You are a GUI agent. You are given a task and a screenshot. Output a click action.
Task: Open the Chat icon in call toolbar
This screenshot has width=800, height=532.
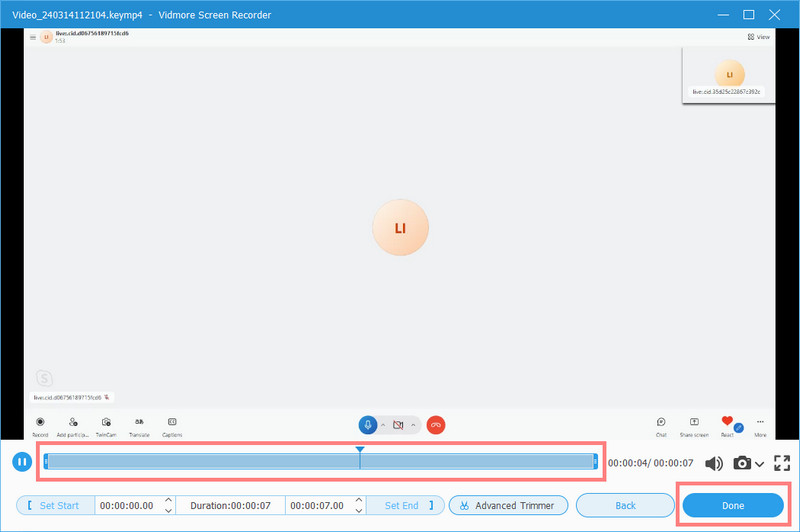click(661, 424)
